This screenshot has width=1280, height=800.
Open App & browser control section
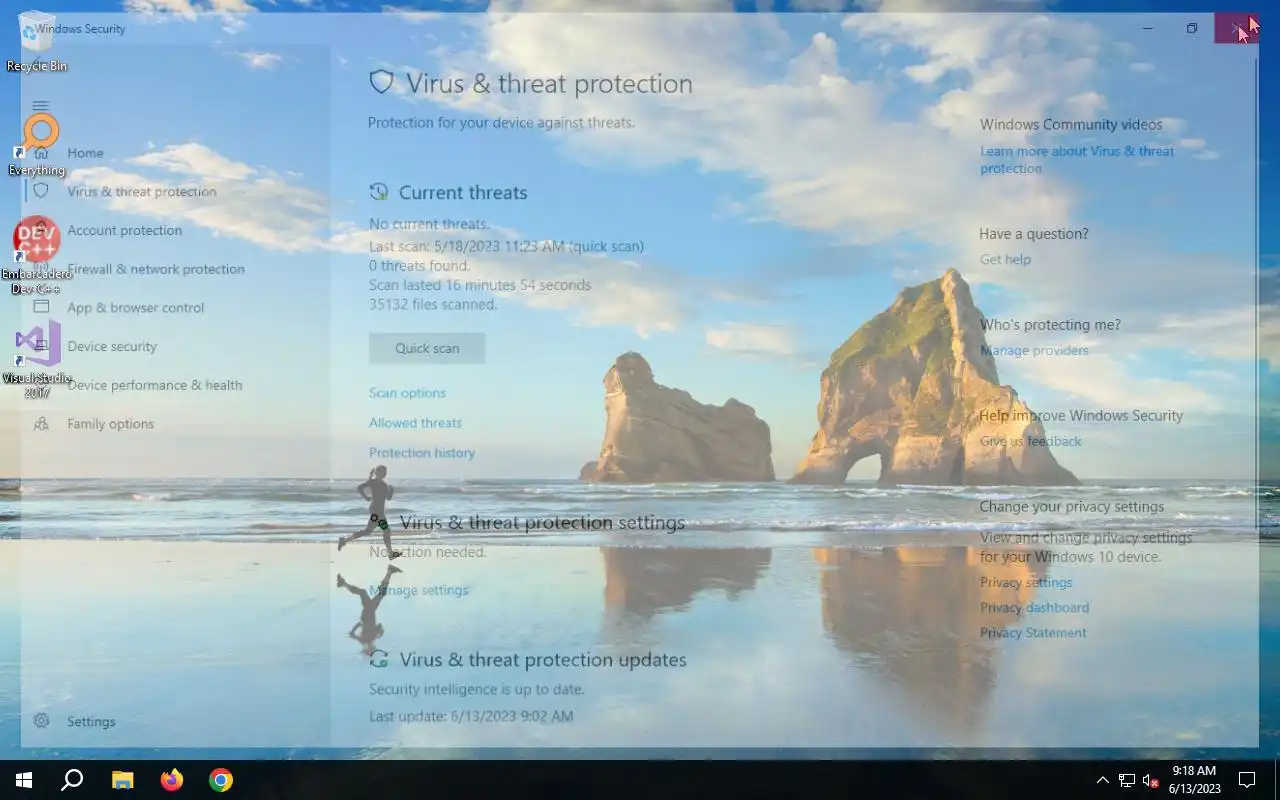[x=136, y=308]
